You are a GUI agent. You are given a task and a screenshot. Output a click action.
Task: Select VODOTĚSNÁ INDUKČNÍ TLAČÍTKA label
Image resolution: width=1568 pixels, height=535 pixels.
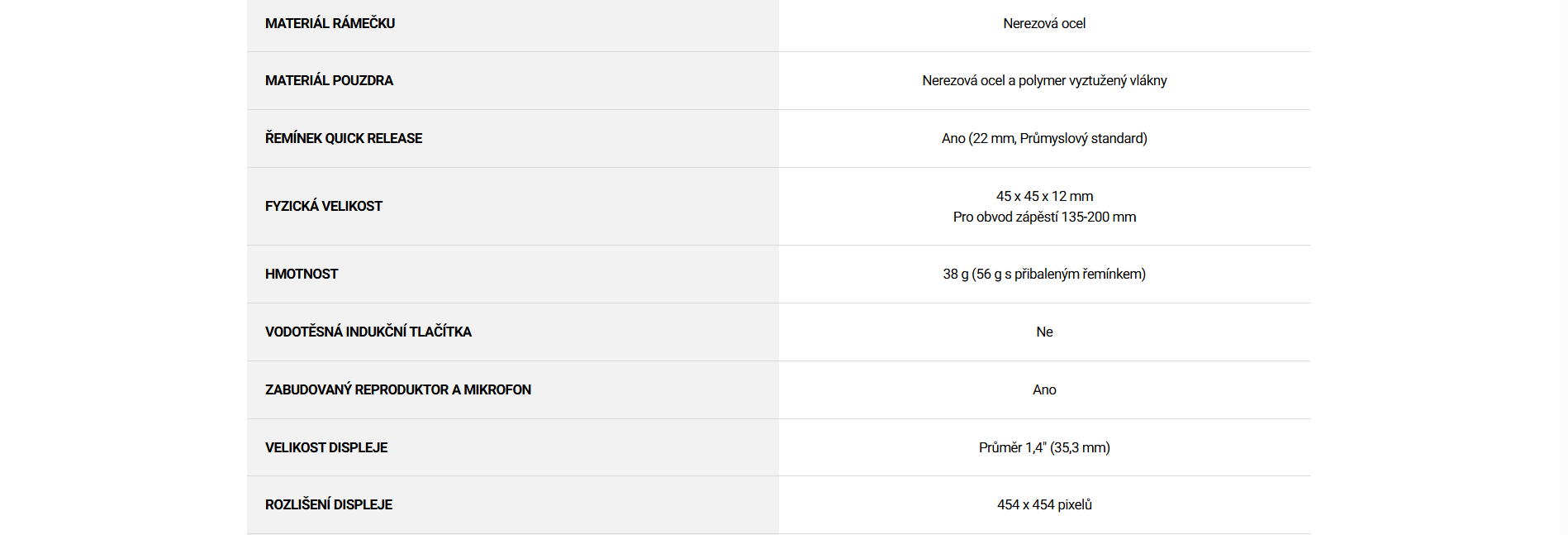368,332
